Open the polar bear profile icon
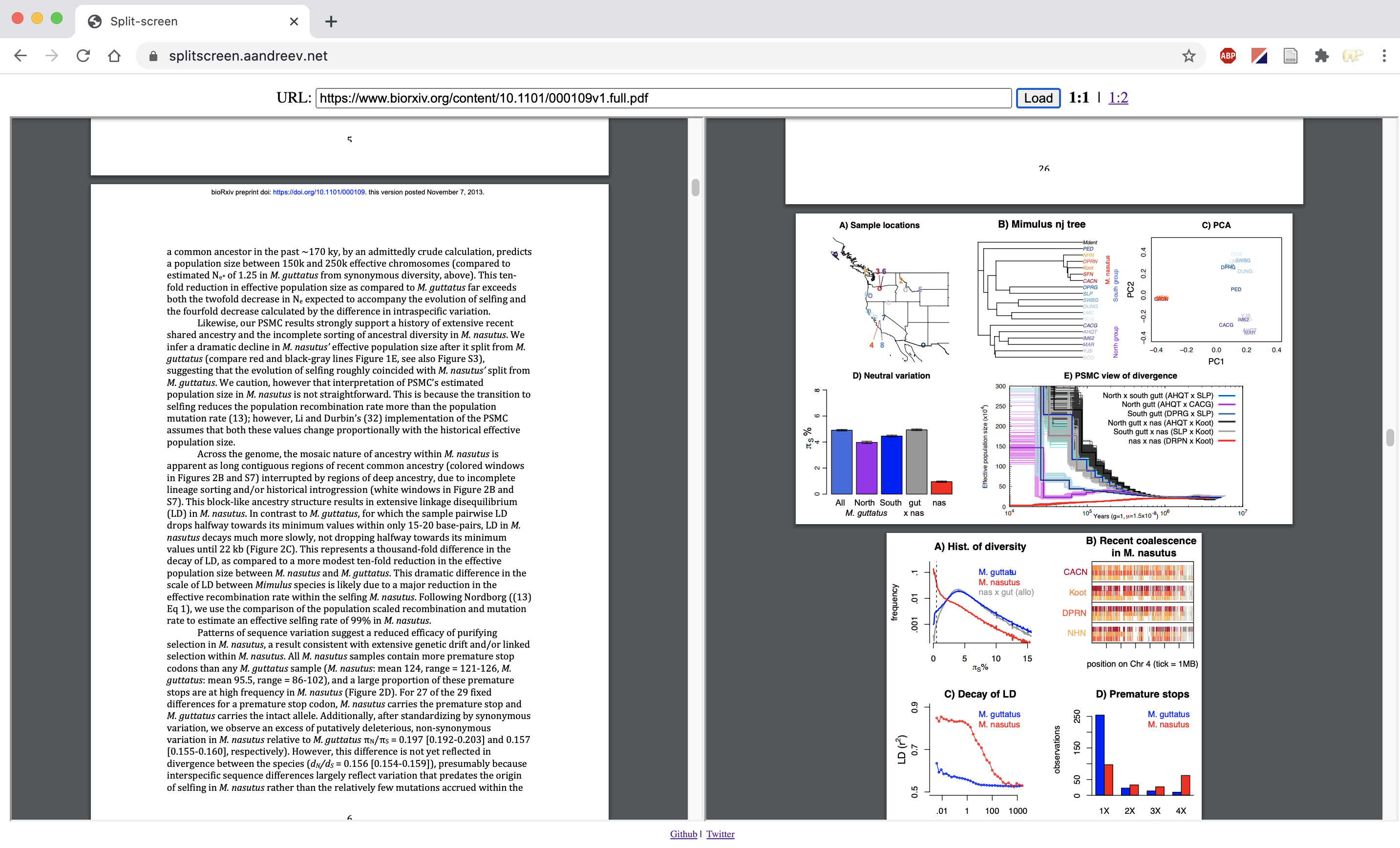Image resolution: width=1400 pixels, height=848 pixels. point(1352,56)
